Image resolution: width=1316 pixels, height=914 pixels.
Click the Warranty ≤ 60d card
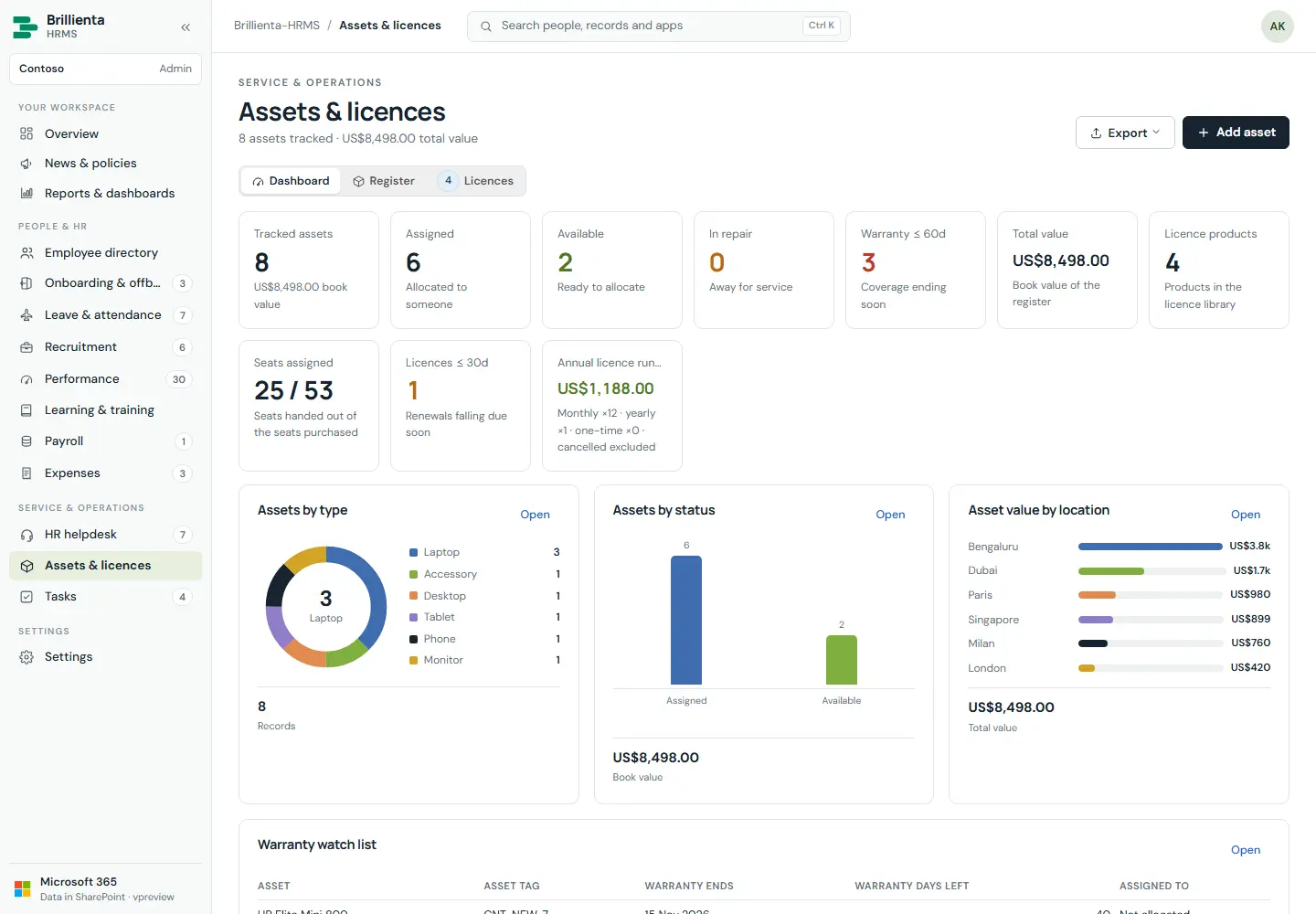916,270
